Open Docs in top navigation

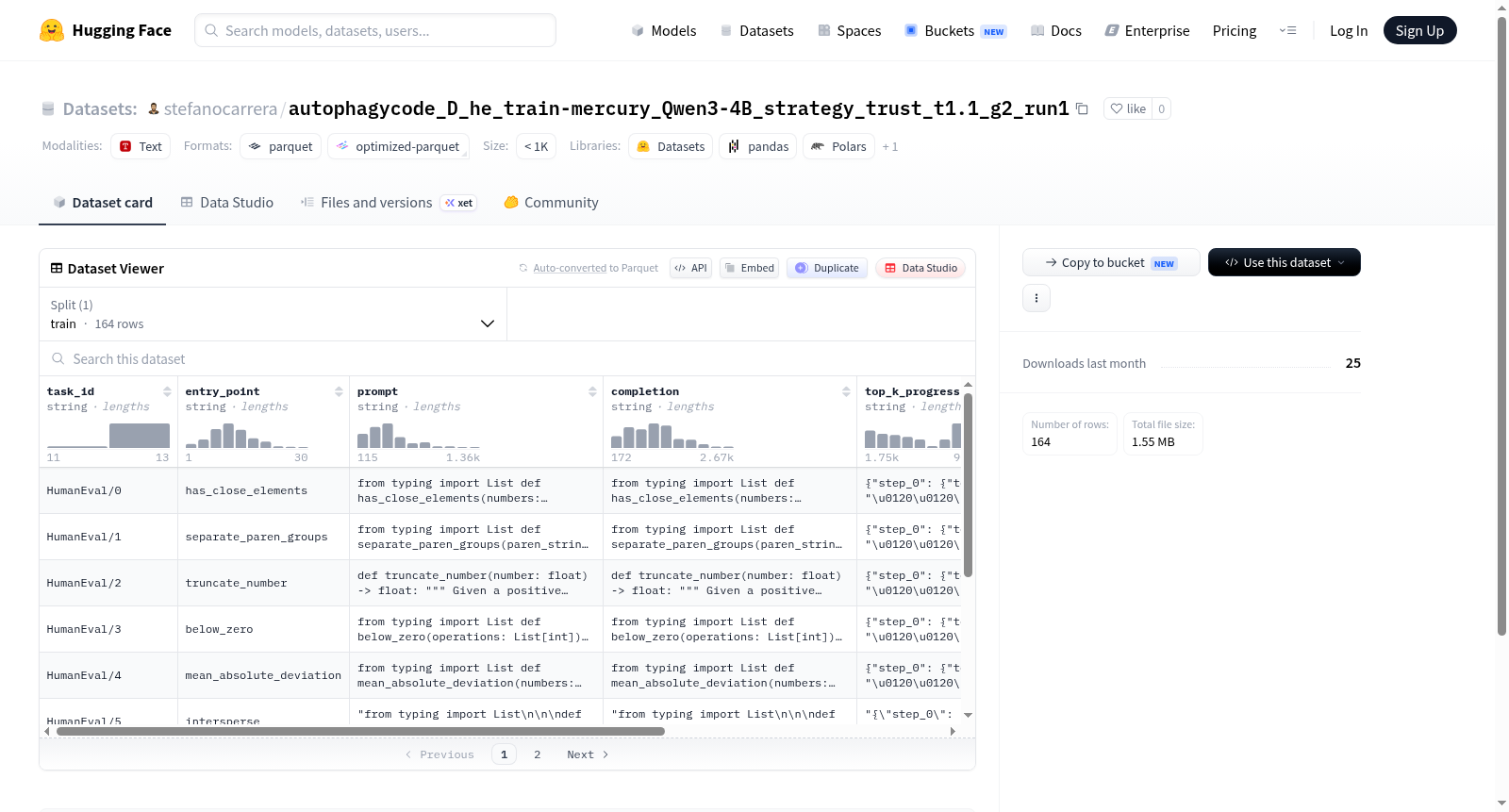pos(1055,30)
